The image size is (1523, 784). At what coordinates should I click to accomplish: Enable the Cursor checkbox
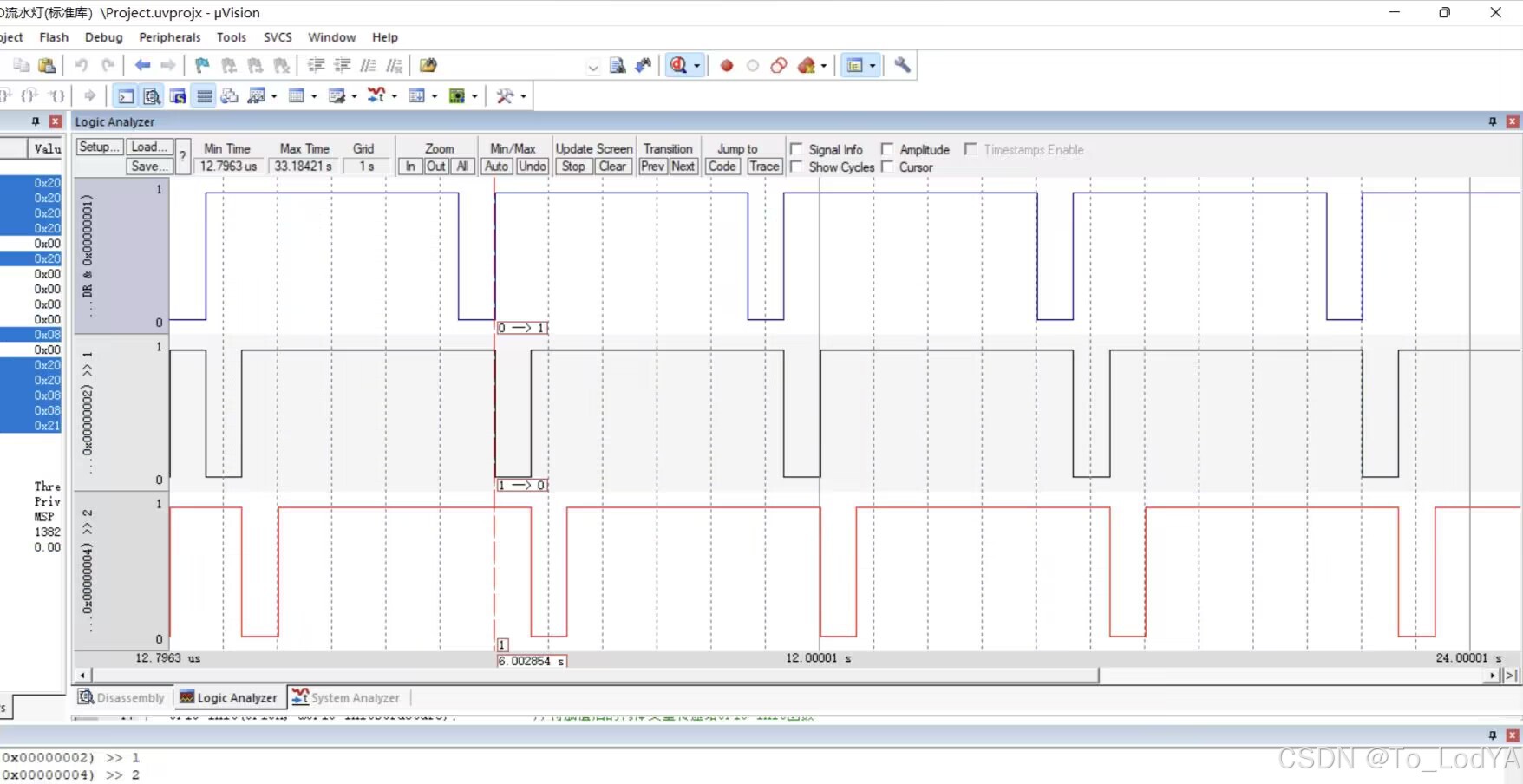pyautogui.click(x=887, y=167)
